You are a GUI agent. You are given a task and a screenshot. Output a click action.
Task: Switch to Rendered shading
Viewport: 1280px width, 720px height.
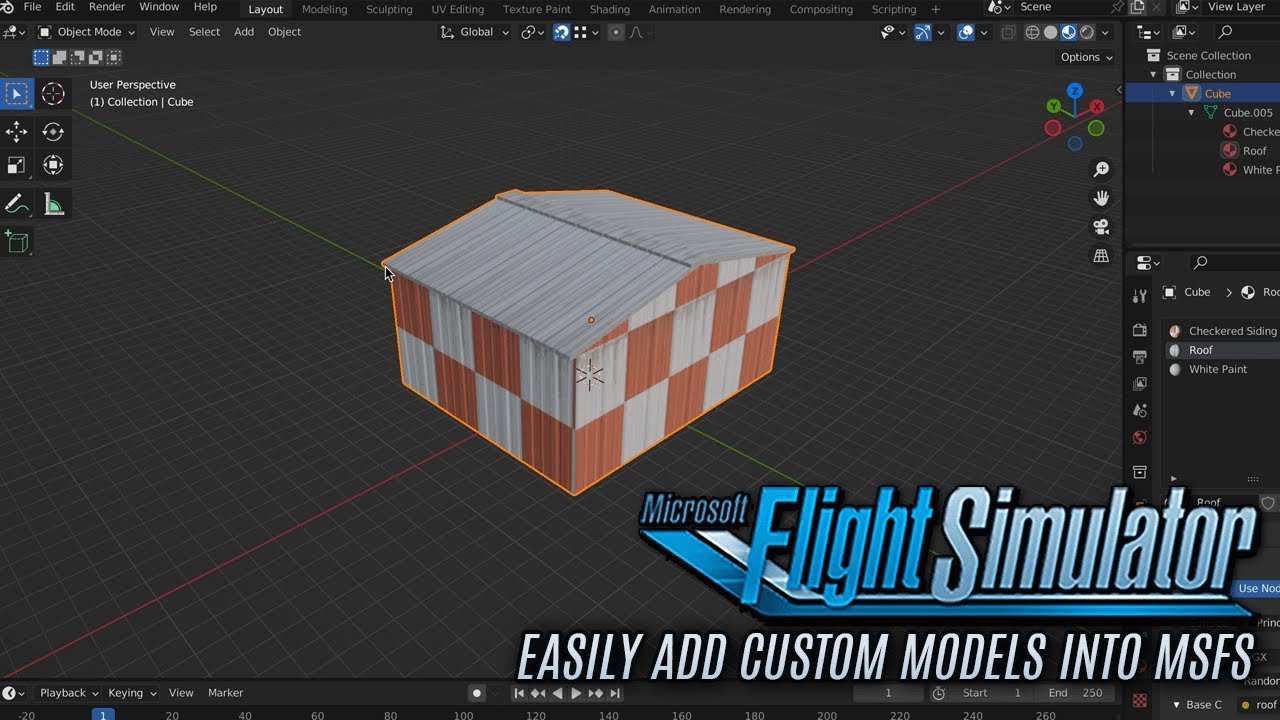[x=1086, y=32]
